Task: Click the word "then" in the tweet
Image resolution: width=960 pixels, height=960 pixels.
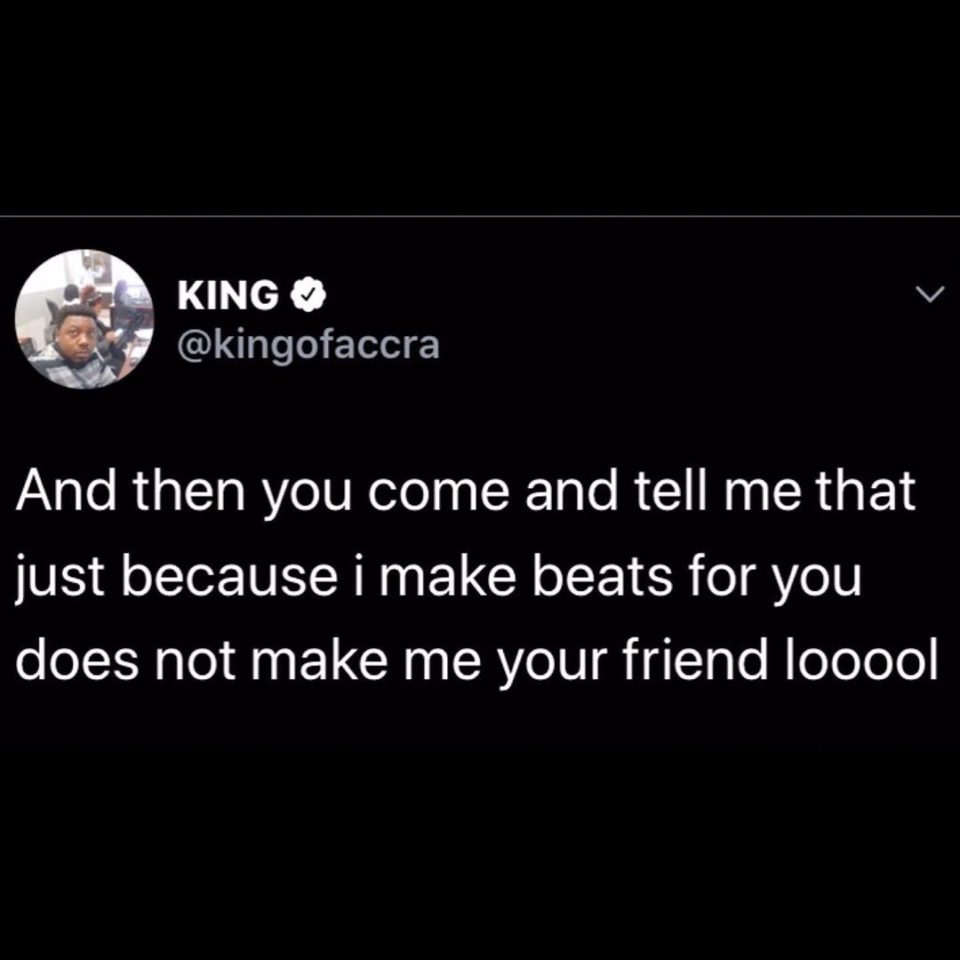Action: (x=190, y=490)
